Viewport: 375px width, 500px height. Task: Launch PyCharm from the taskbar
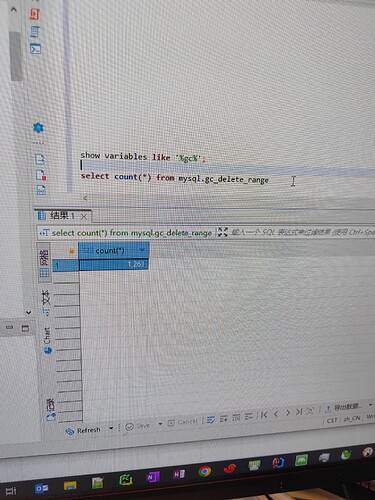point(126,480)
